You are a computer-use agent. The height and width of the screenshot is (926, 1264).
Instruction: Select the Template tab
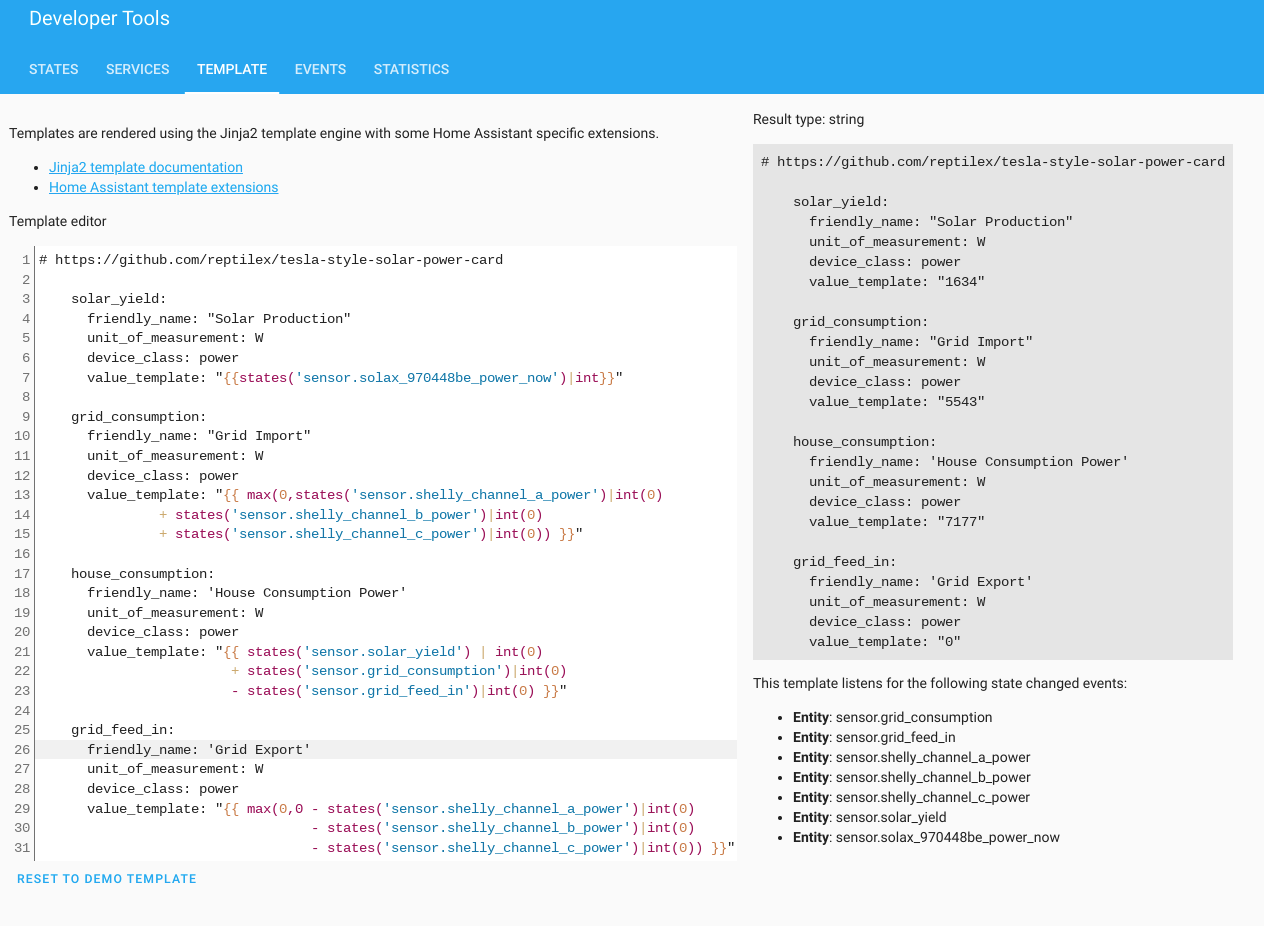click(232, 69)
